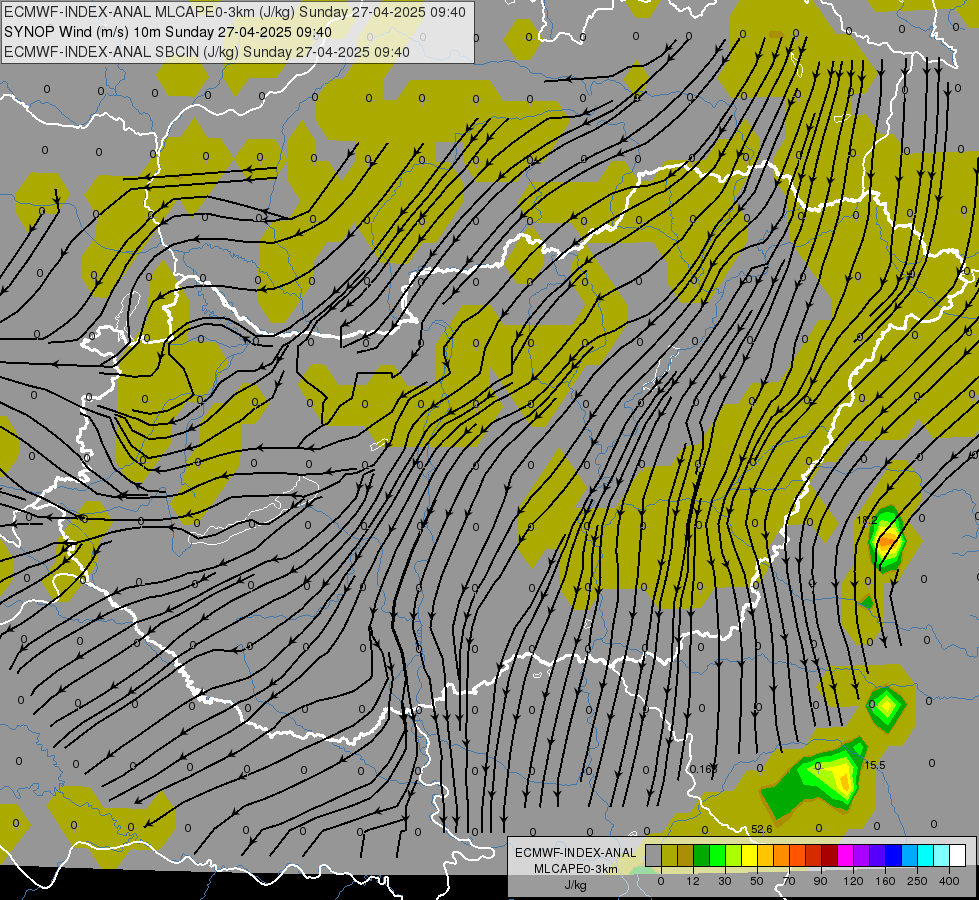Pick the dark red legend swatch
Viewport: 979px width, 900px height.
[830, 855]
